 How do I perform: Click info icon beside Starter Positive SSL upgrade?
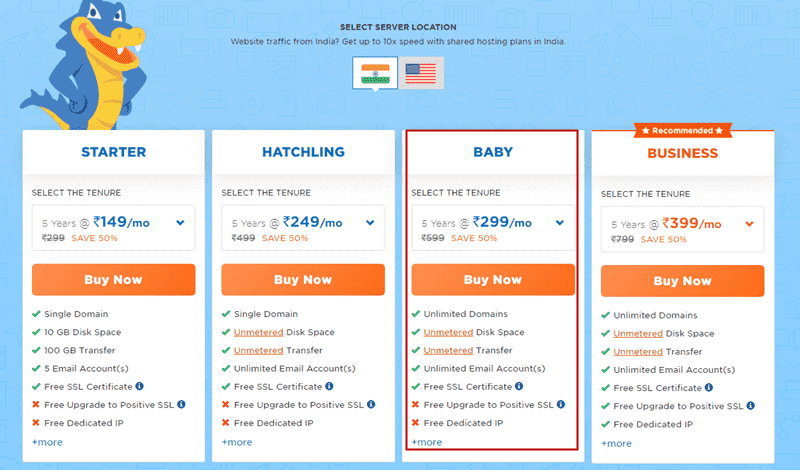click(182, 405)
